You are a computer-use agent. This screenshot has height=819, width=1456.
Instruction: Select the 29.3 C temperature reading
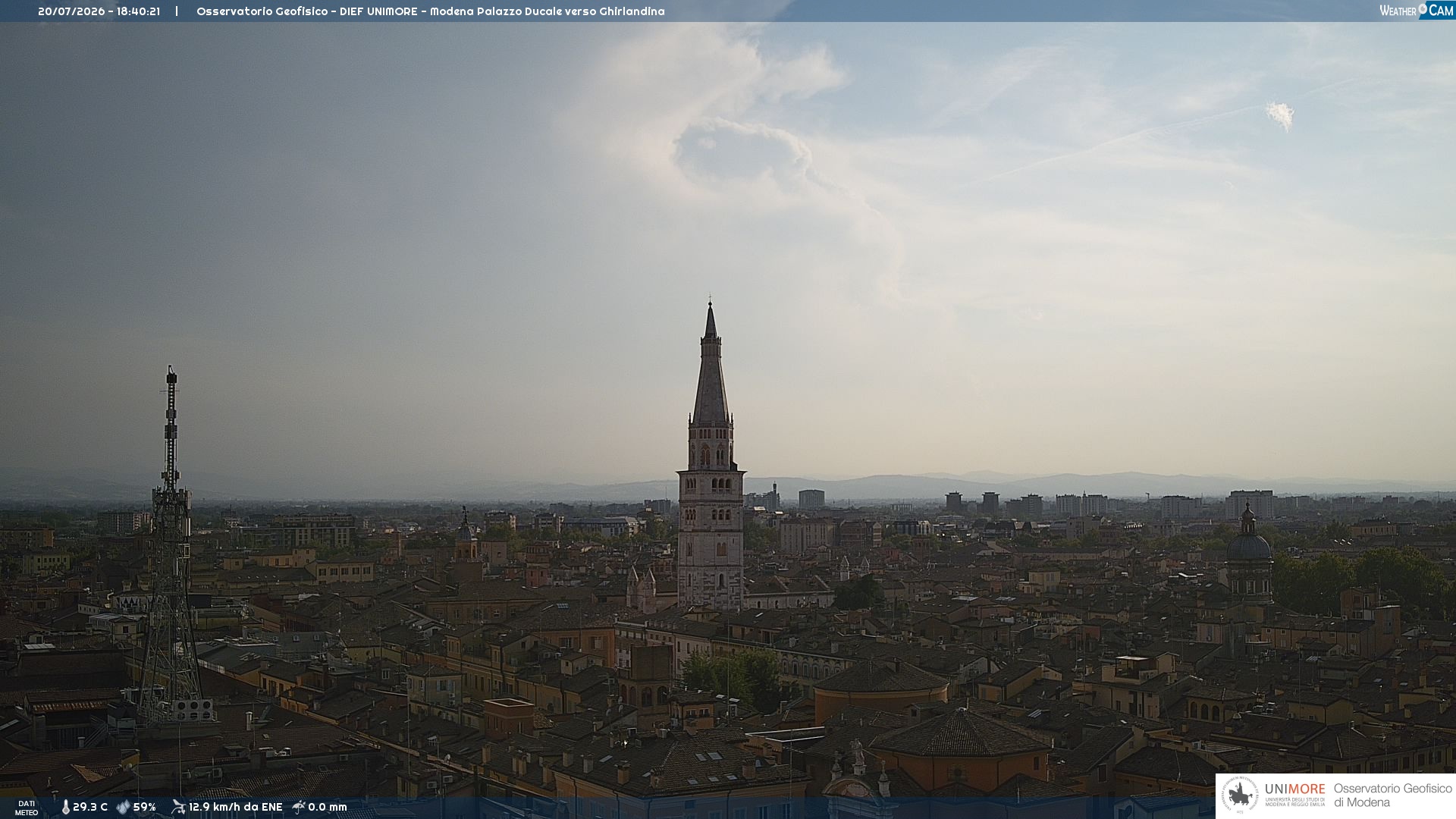pyautogui.click(x=90, y=808)
